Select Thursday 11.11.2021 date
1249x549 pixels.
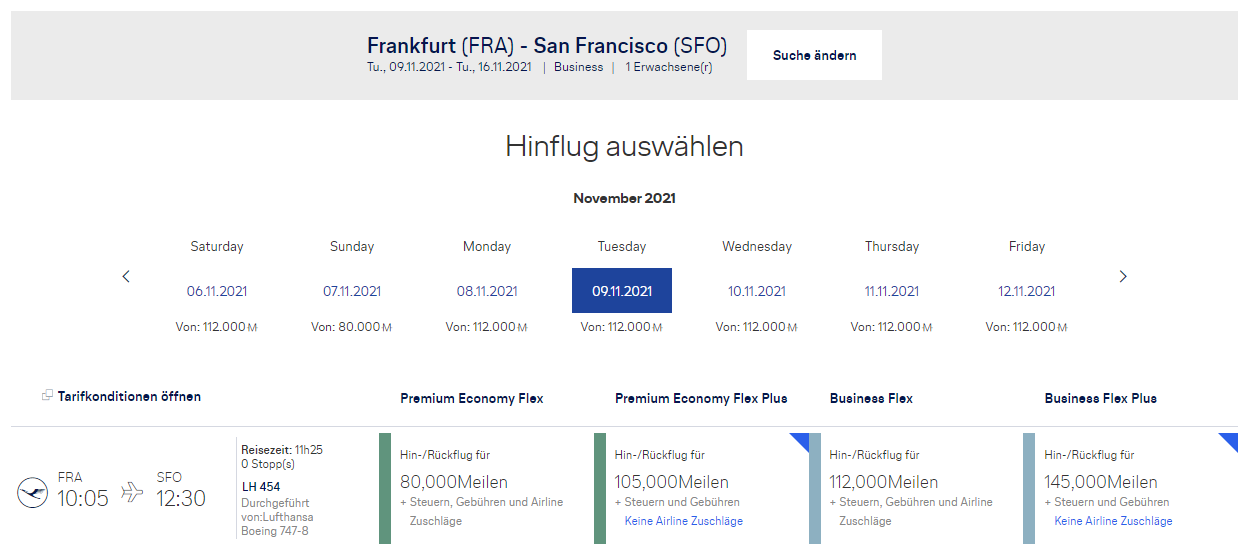click(892, 291)
